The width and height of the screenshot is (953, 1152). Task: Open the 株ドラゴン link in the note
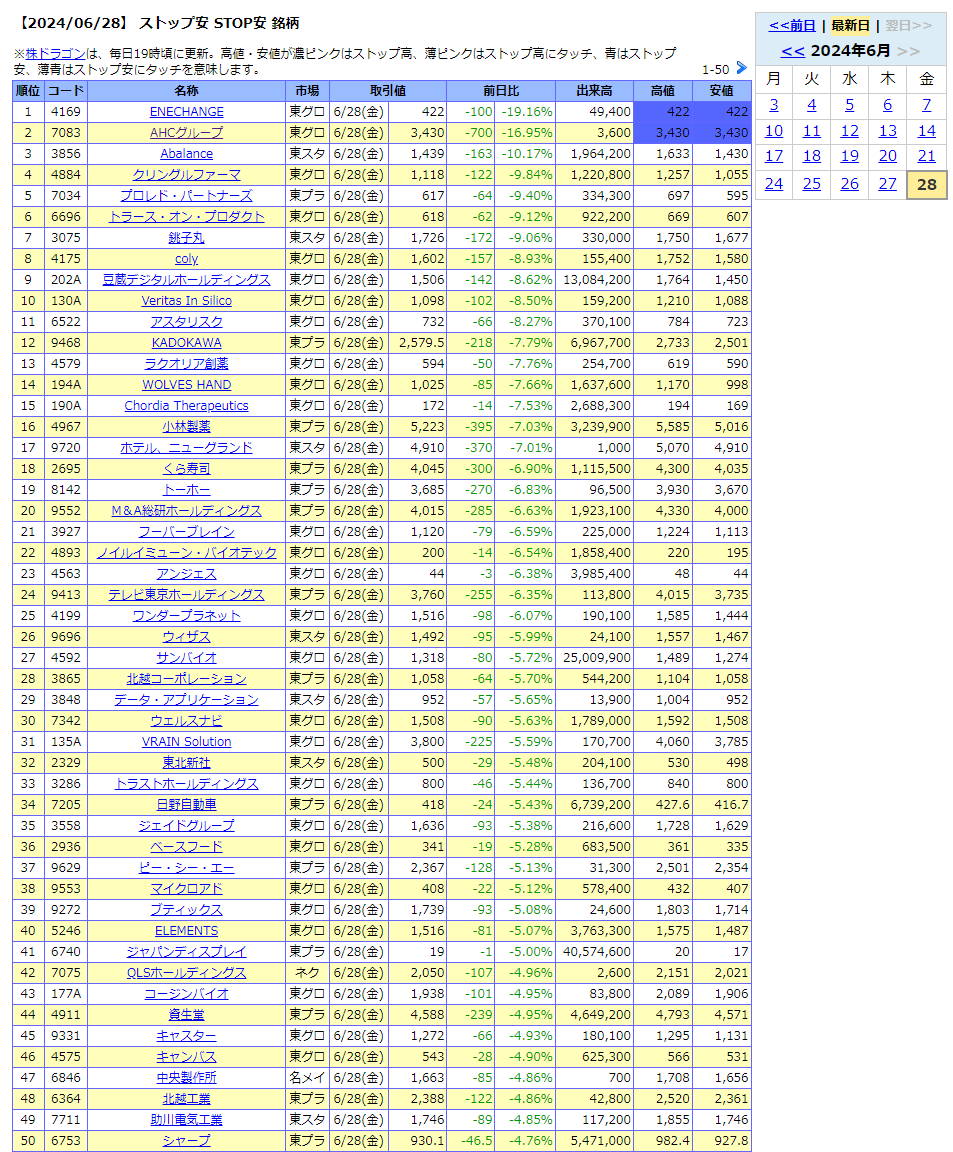point(55,54)
